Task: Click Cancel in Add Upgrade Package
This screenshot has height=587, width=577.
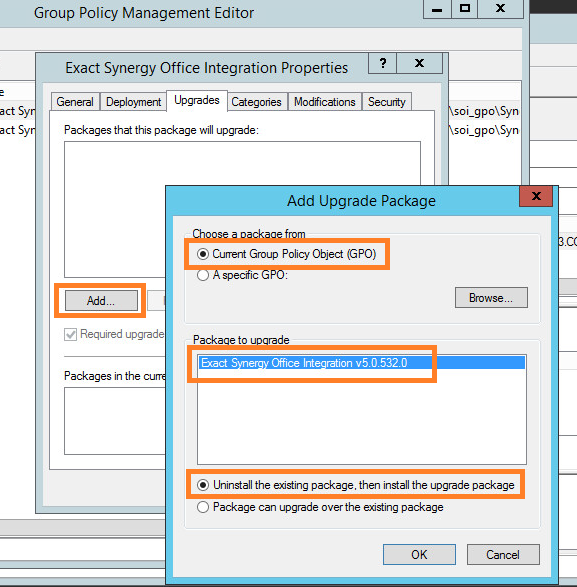Action: click(503, 554)
